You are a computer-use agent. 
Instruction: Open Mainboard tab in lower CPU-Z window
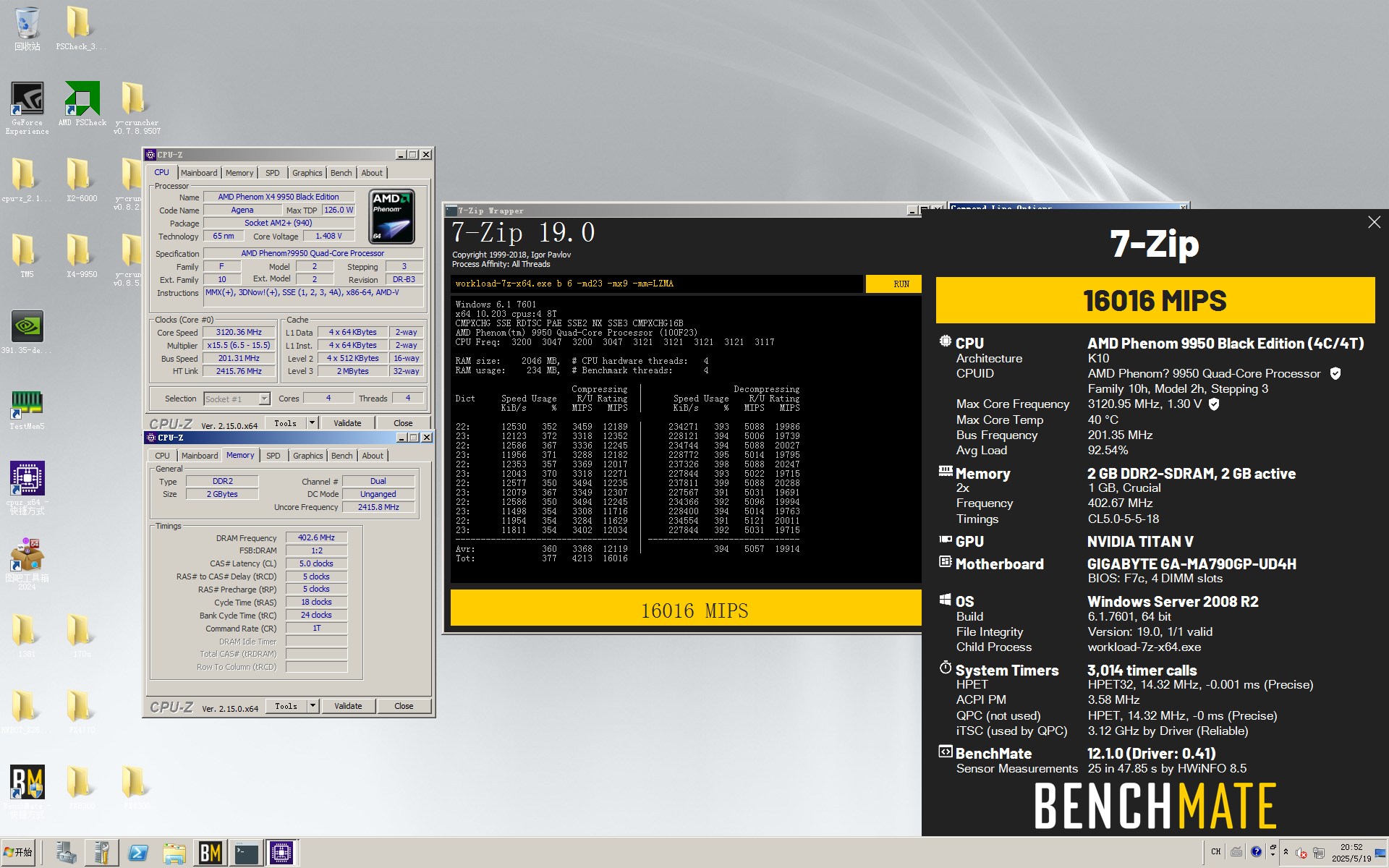click(x=200, y=456)
